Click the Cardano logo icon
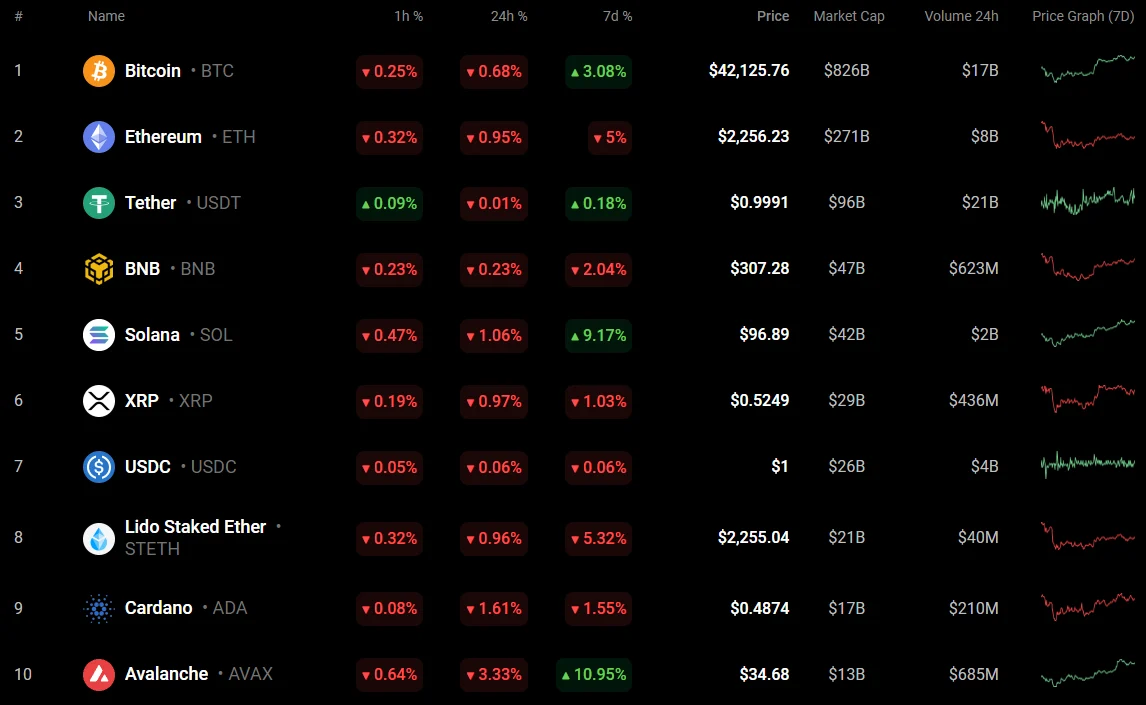1146x705 pixels. (99, 608)
